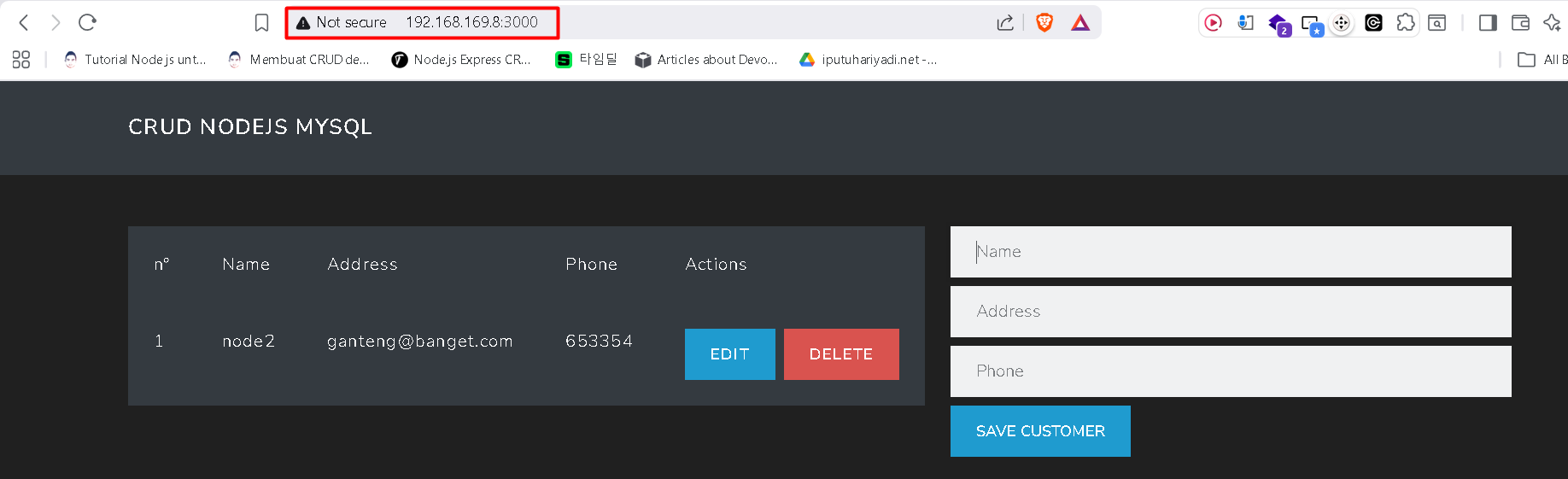Bookmark this page with bookmark icon

262,23
